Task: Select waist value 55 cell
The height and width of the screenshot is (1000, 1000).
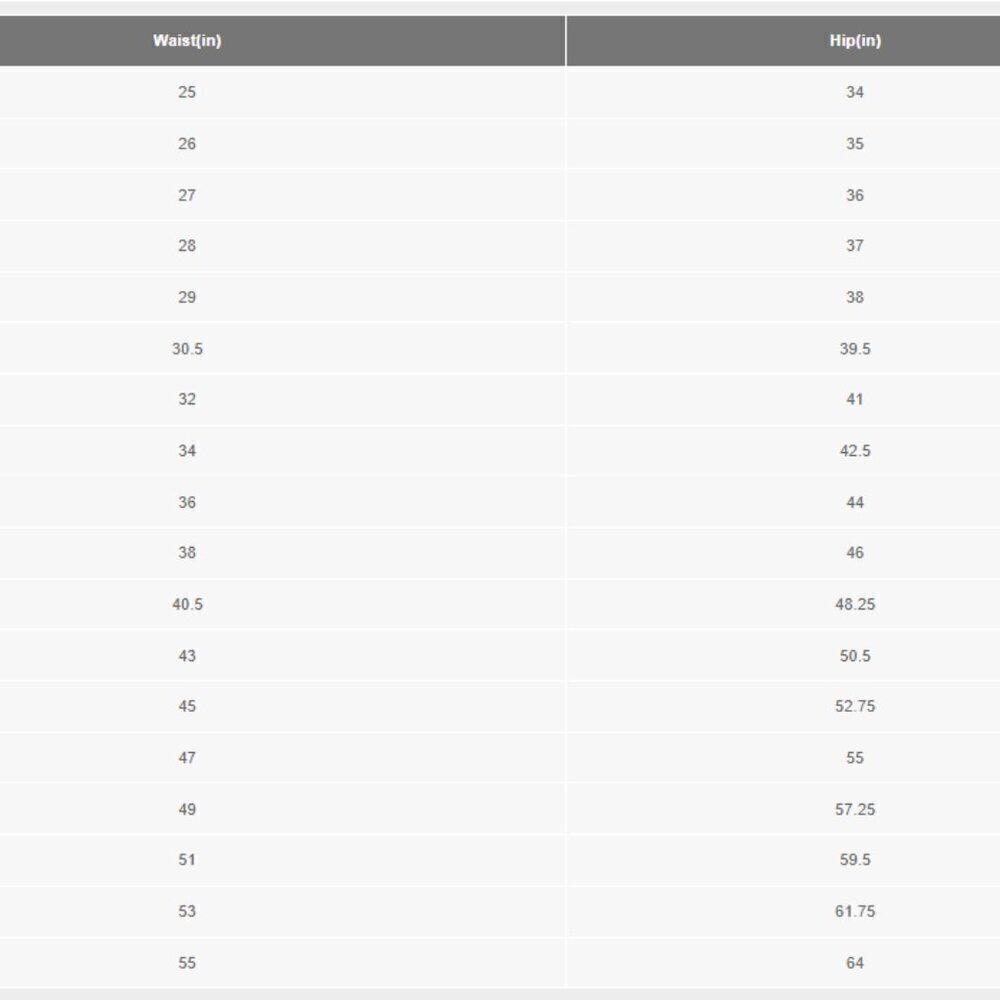Action: [x=187, y=963]
